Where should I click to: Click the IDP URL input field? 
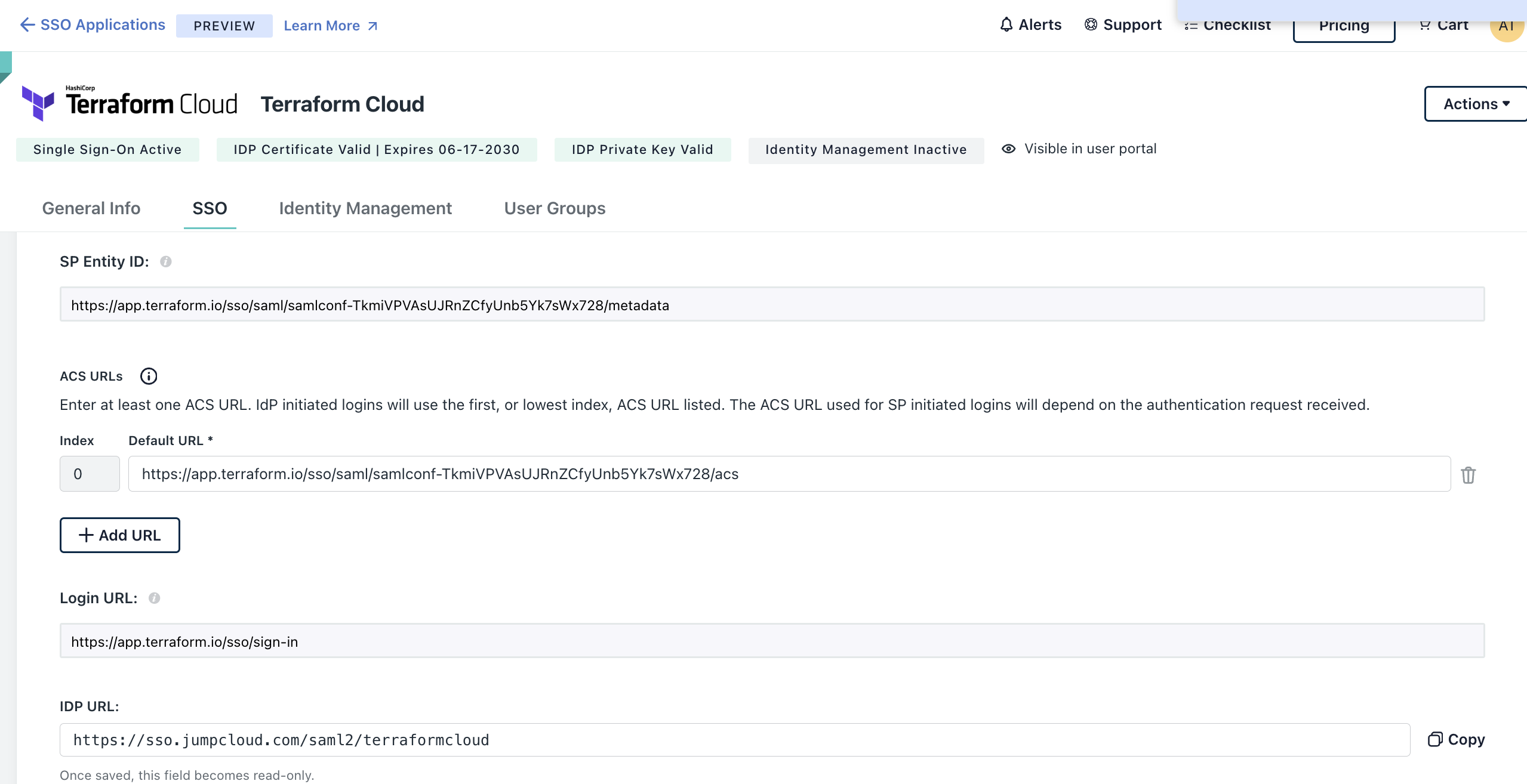734,740
